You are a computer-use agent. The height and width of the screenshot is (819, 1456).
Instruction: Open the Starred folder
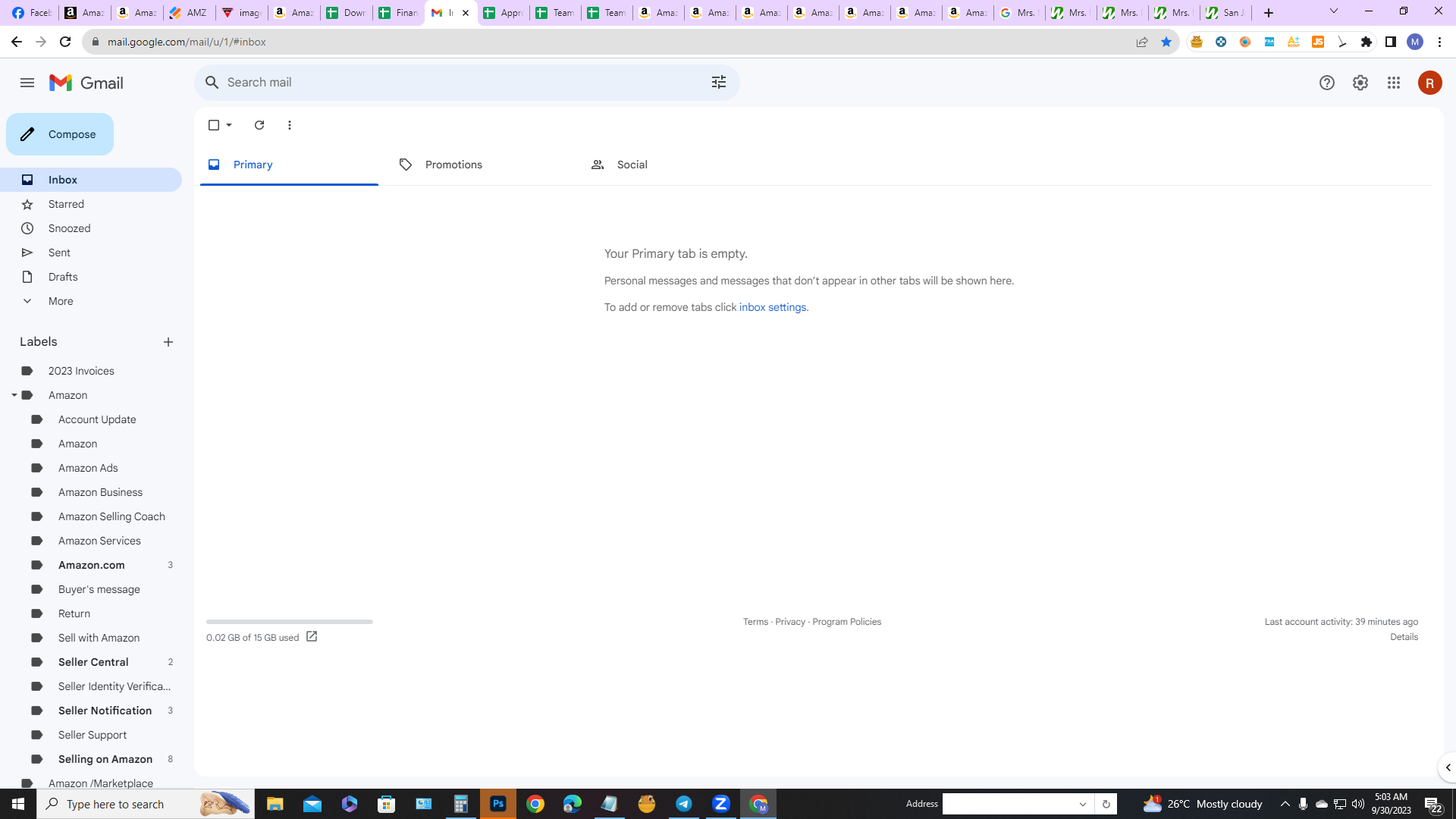[91, 204]
